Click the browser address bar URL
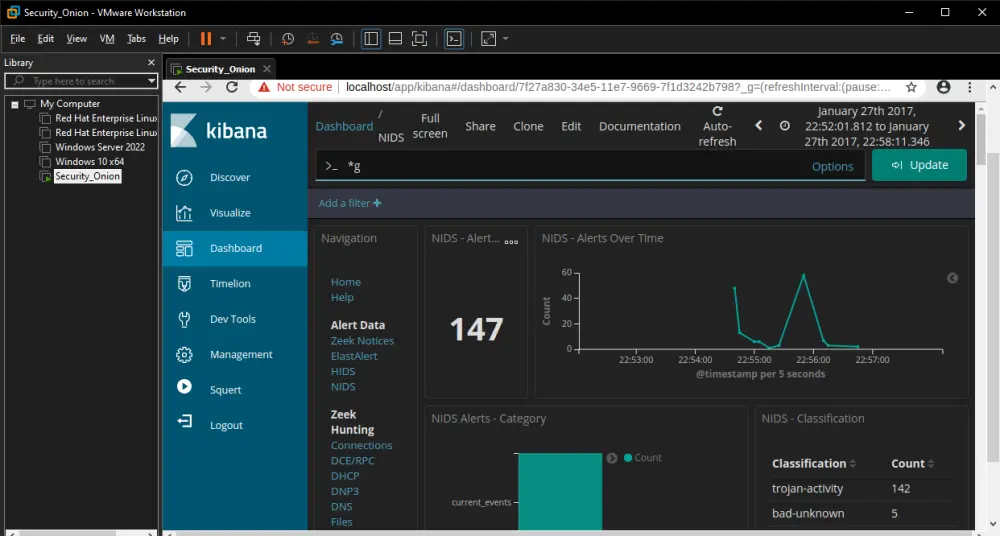 coord(618,87)
